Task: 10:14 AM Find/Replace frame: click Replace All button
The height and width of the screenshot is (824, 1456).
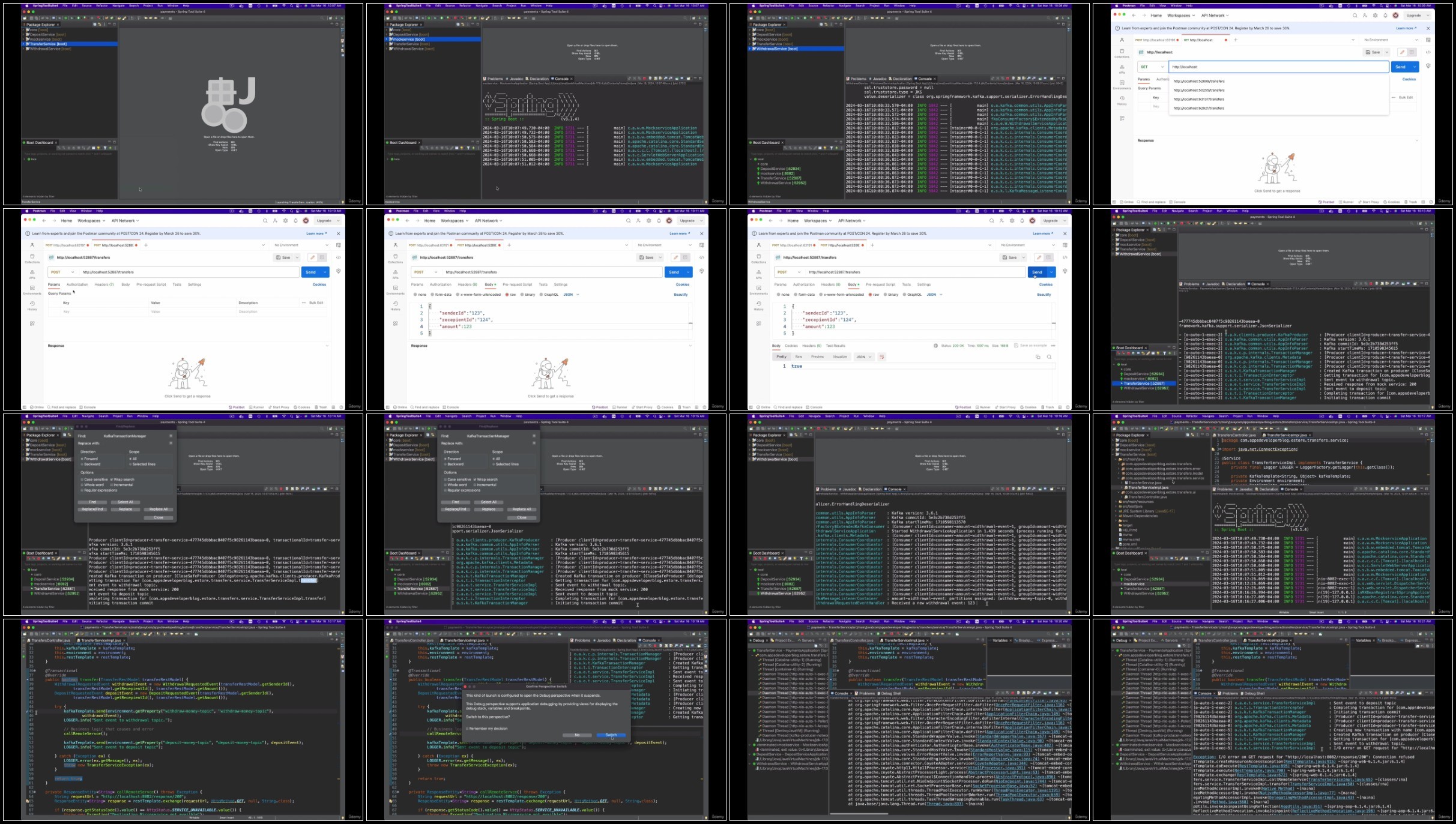Action: click(159, 510)
